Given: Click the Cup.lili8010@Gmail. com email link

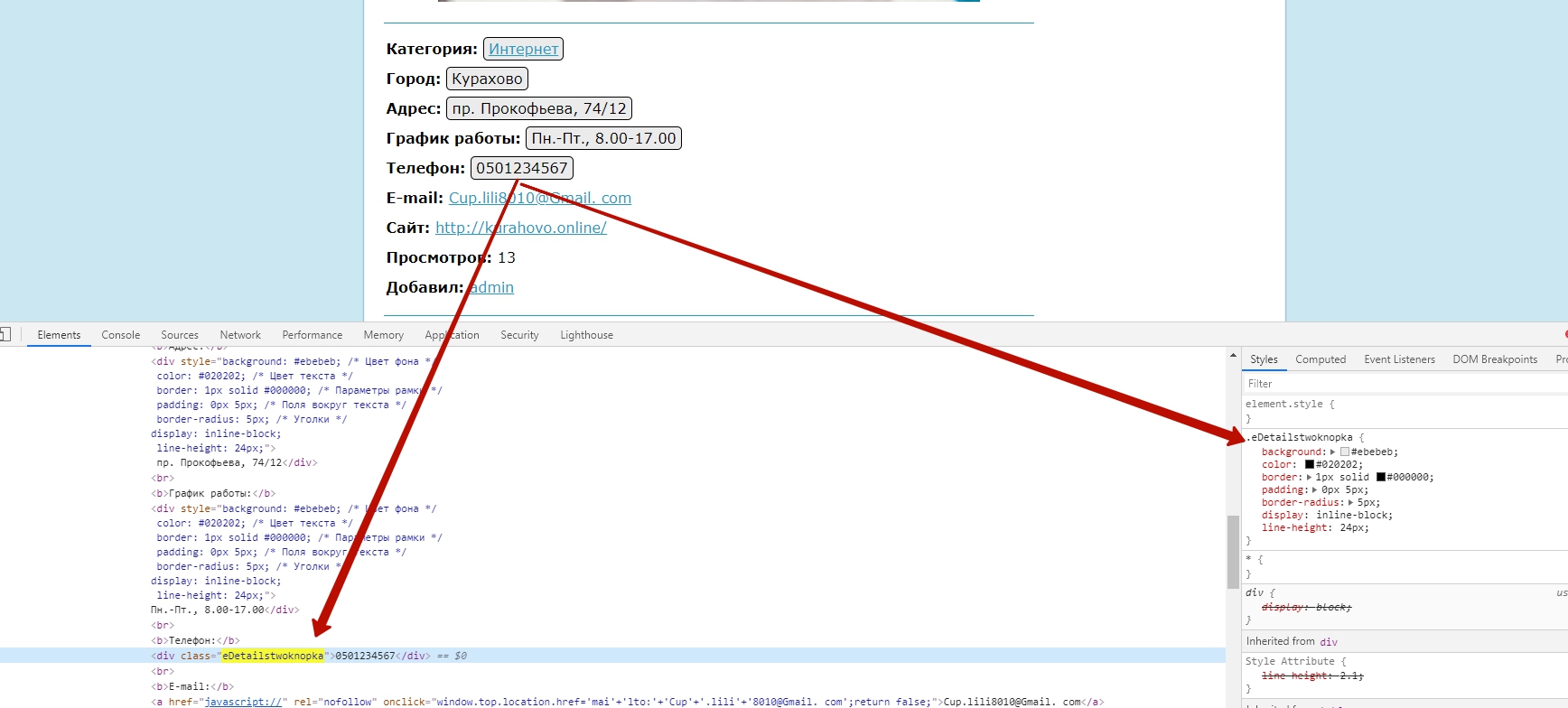Looking at the screenshot, I should 540,198.
